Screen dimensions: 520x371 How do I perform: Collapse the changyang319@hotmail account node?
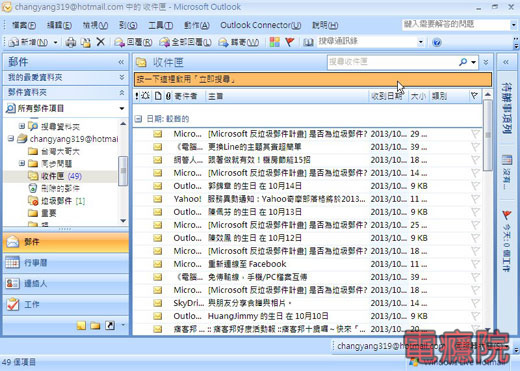(11, 138)
